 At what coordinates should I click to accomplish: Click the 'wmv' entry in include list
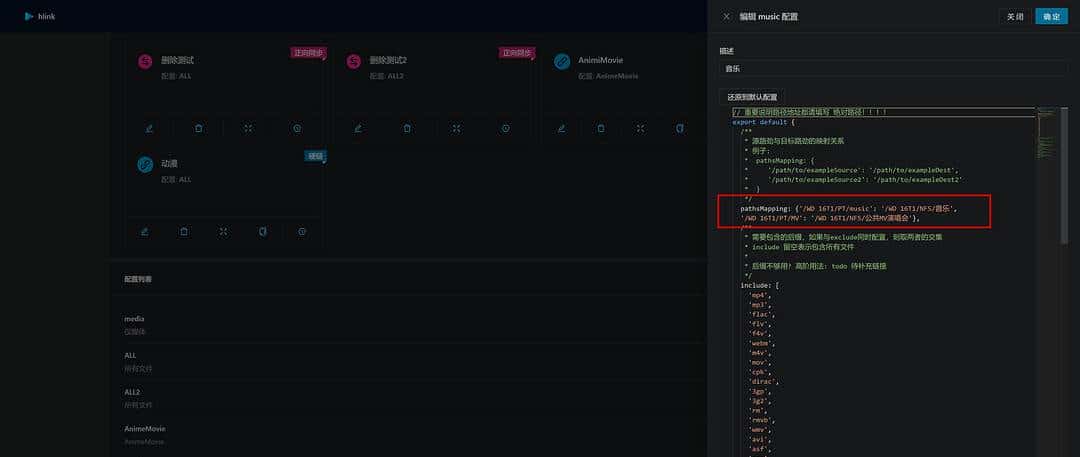[761, 429]
